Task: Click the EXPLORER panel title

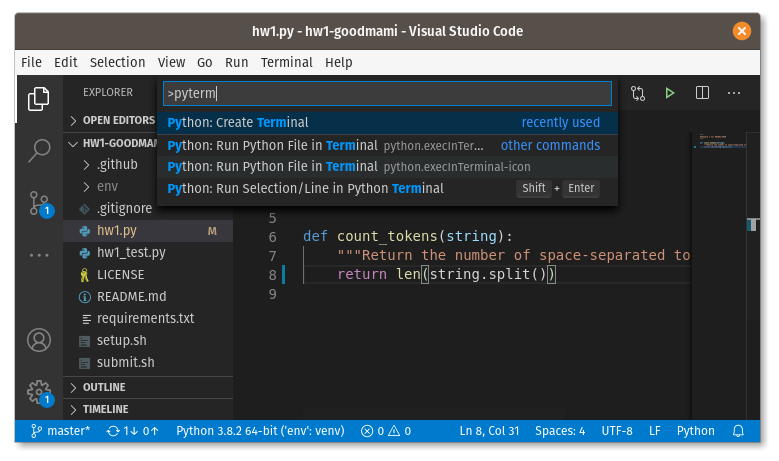Action: pos(108,92)
